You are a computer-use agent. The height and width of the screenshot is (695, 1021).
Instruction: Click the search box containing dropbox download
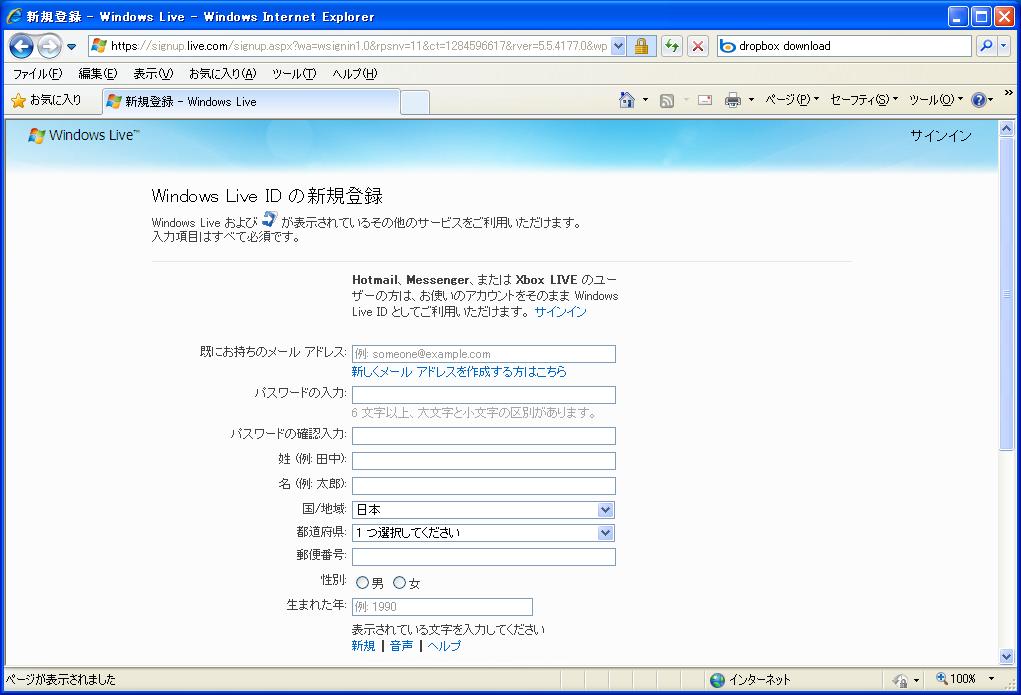pyautogui.click(x=845, y=46)
